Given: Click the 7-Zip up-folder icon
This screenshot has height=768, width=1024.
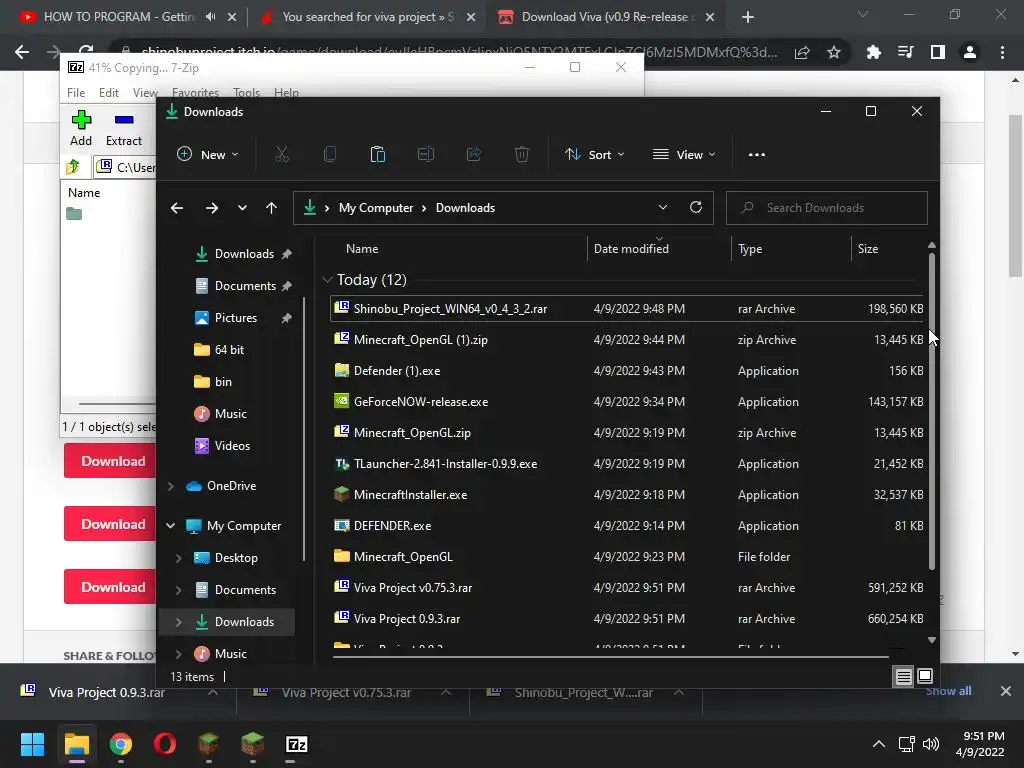Looking at the screenshot, I should 73,167.
